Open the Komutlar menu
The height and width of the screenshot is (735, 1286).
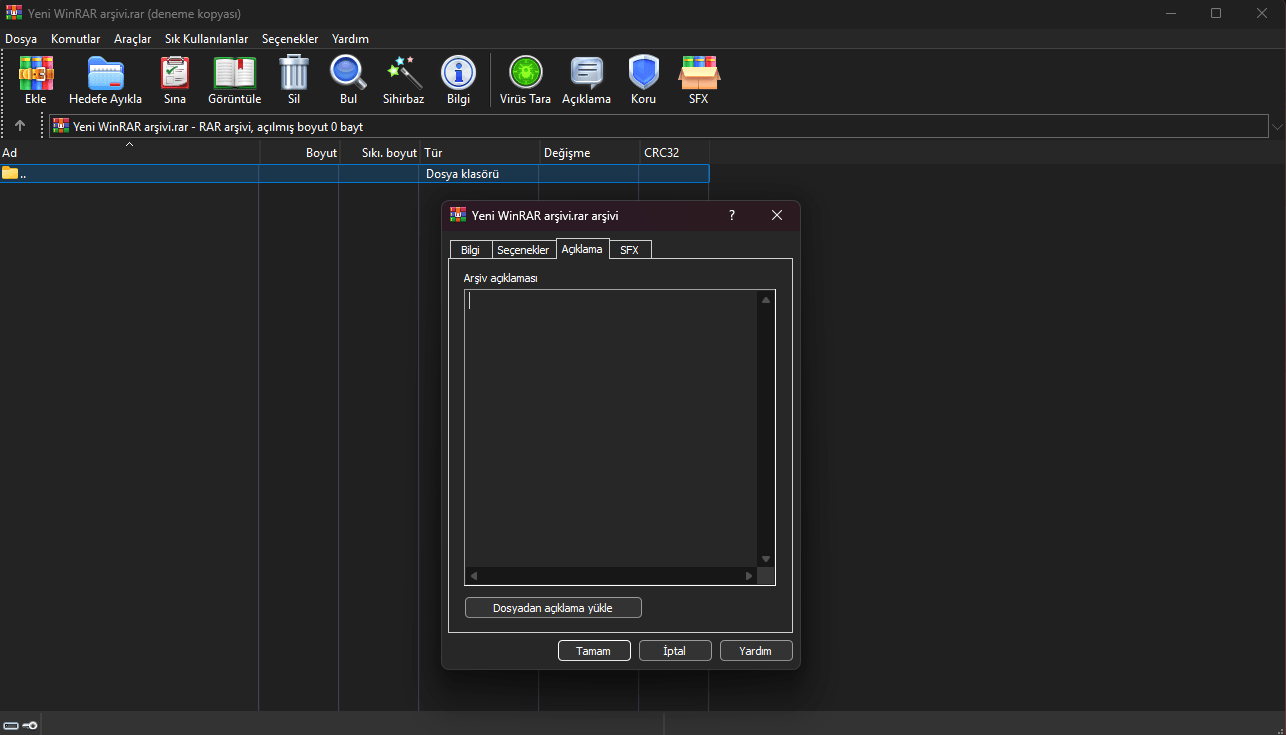tap(76, 39)
